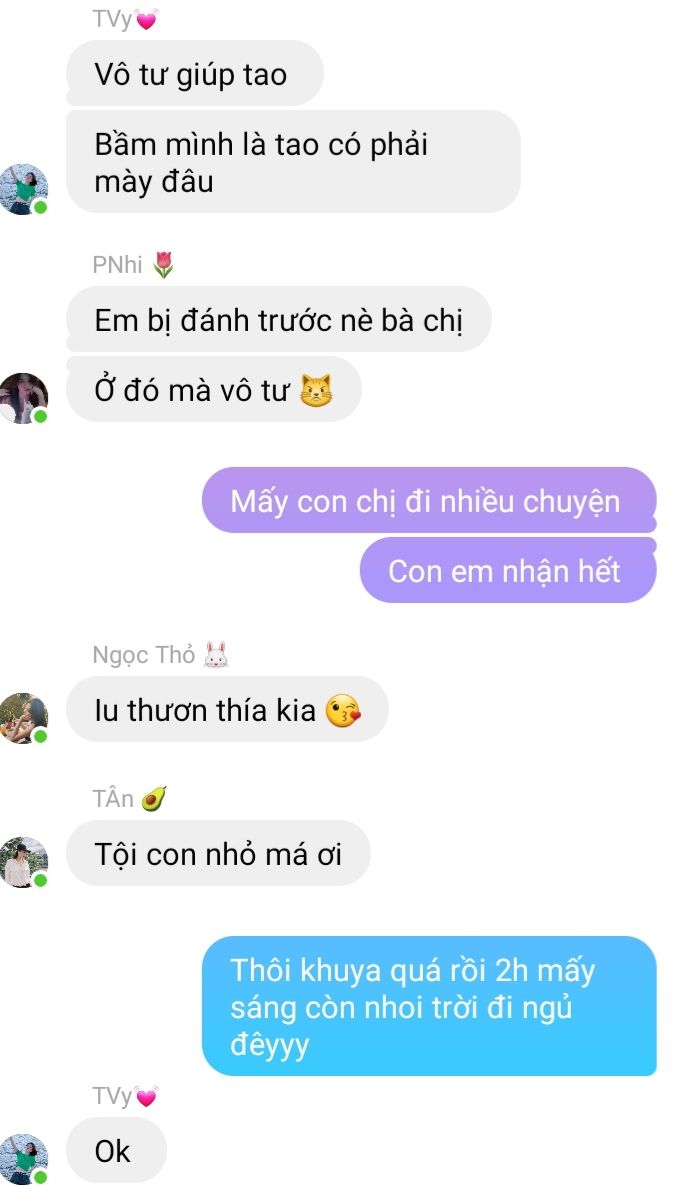The width and height of the screenshot is (675, 1186).
Task: Click the kissing face emoji
Action: [343, 712]
